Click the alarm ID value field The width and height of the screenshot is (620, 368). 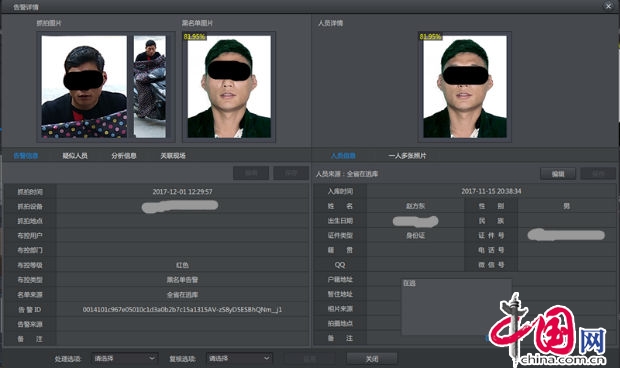[x=183, y=309]
